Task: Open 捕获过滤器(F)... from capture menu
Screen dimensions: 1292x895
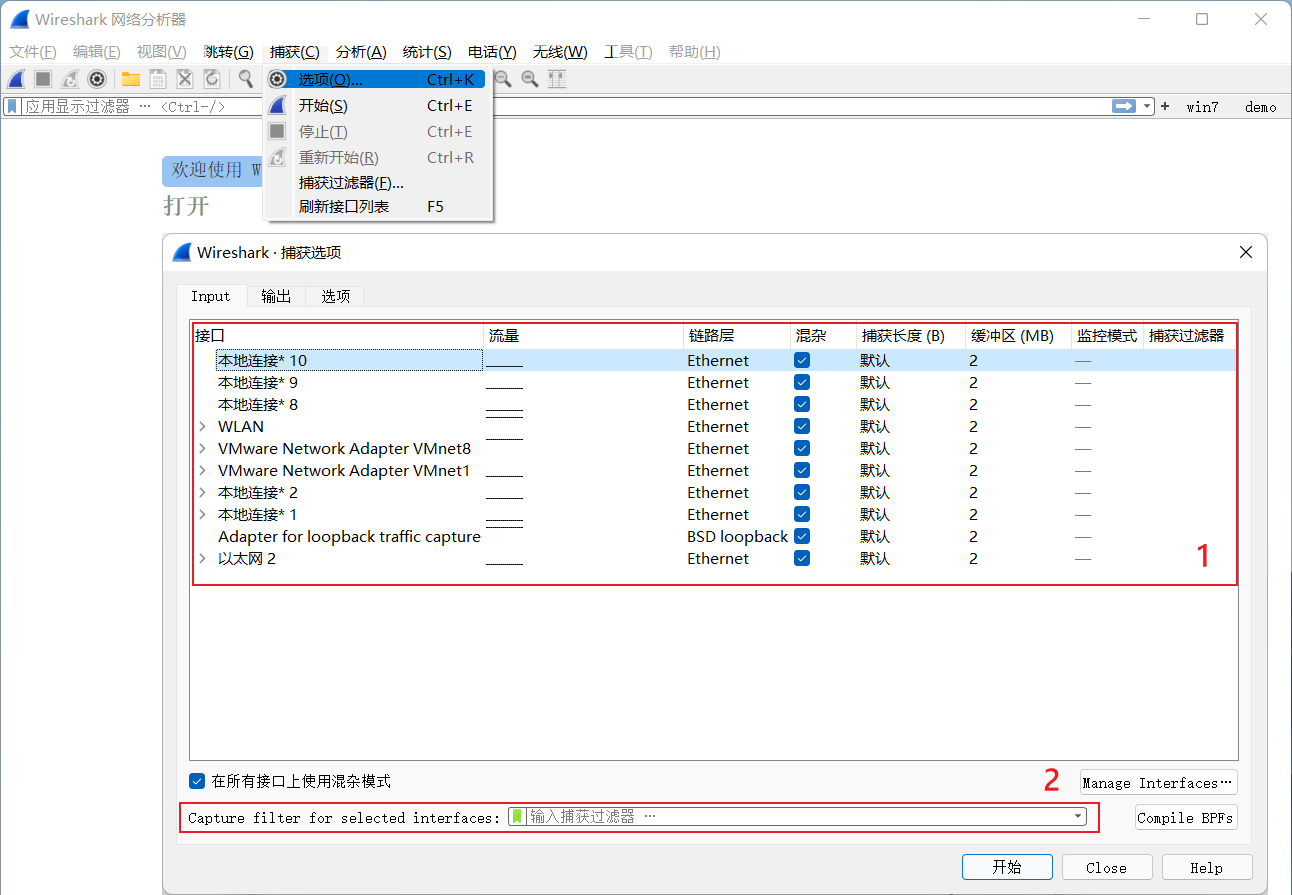Action: [x=376, y=183]
